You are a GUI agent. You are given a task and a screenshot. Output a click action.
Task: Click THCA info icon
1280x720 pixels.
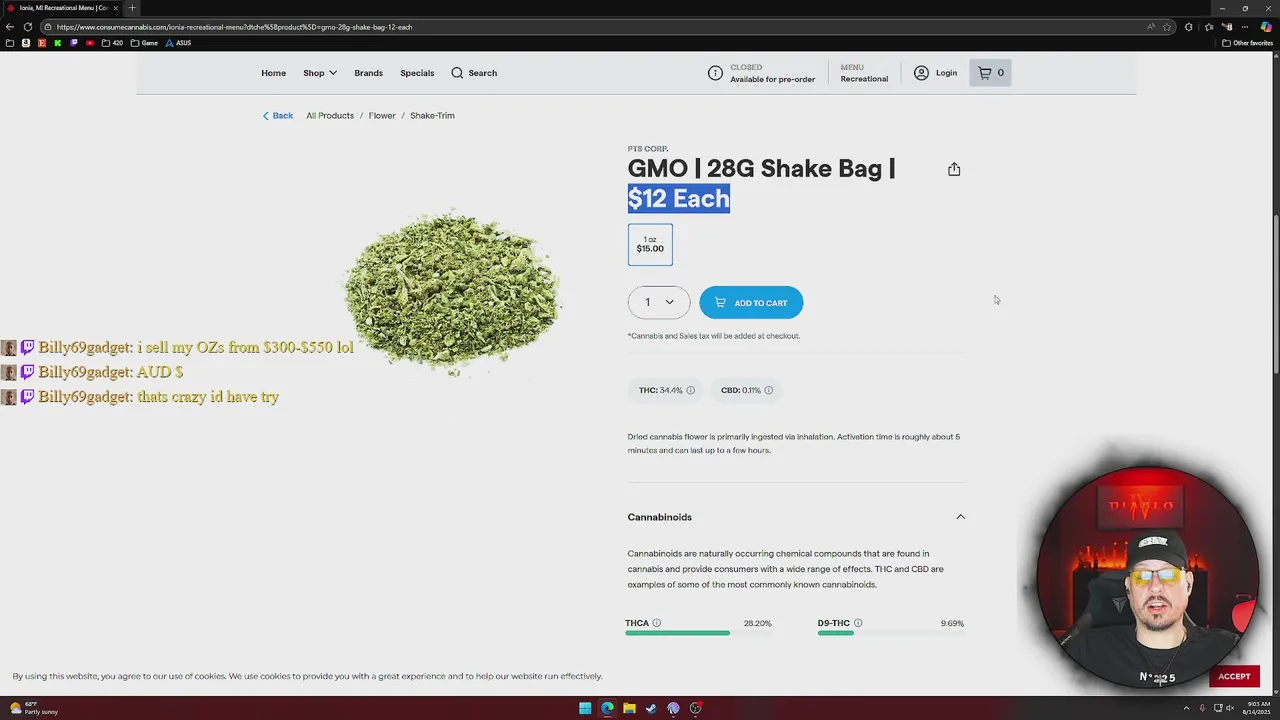pos(657,623)
